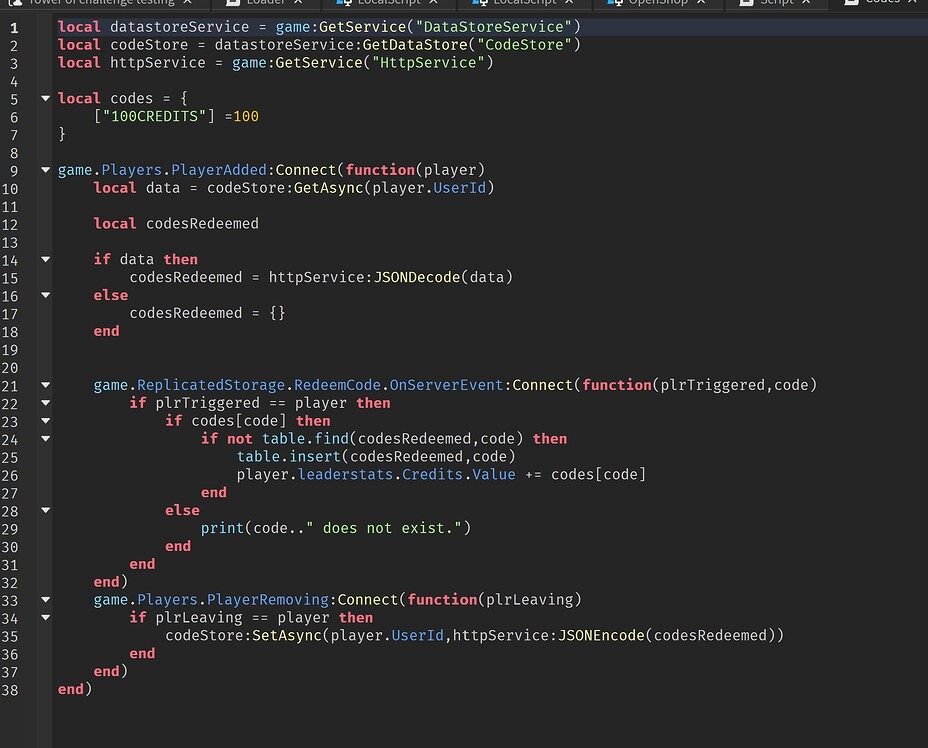The height and width of the screenshot is (748, 928).
Task: Switch to the 'Tower of challenge testing' tab
Action: [x=101, y=2]
